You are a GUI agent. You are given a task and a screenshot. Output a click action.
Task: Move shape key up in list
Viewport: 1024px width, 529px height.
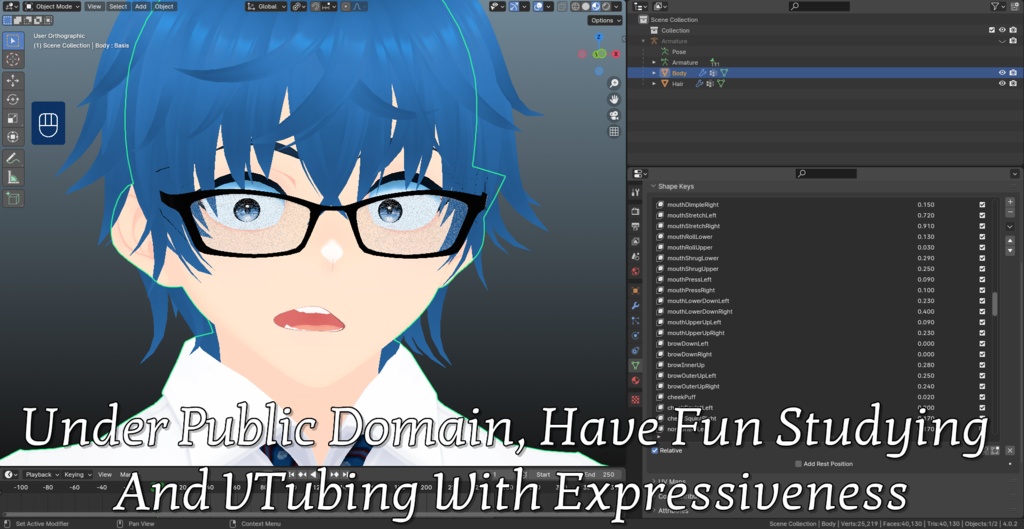(x=1010, y=240)
